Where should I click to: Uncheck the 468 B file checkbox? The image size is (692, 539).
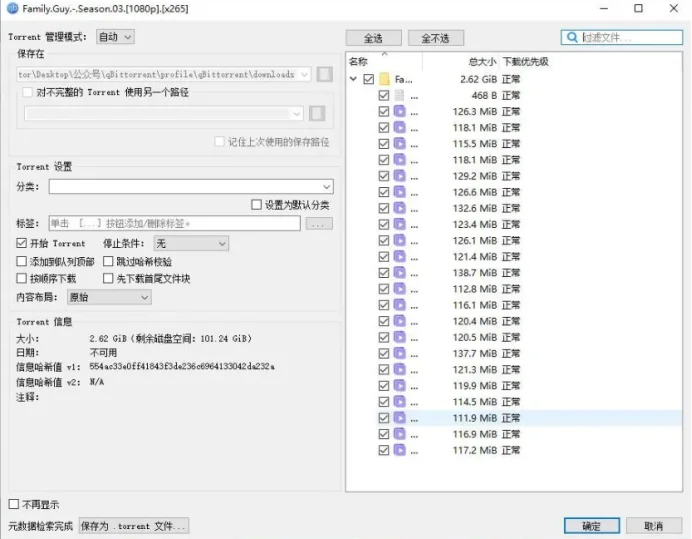pyautogui.click(x=384, y=95)
